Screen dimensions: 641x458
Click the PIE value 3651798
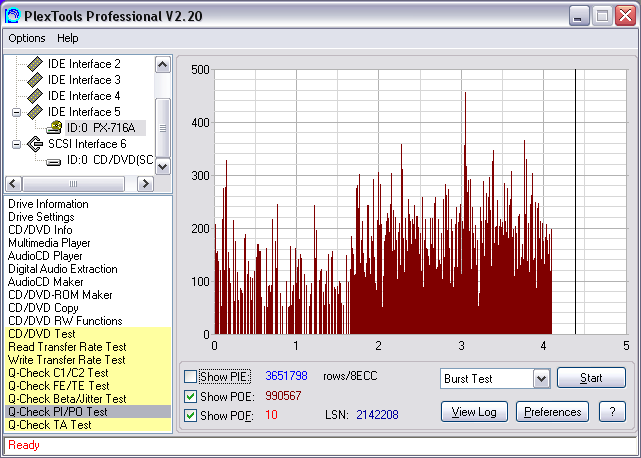click(286, 376)
